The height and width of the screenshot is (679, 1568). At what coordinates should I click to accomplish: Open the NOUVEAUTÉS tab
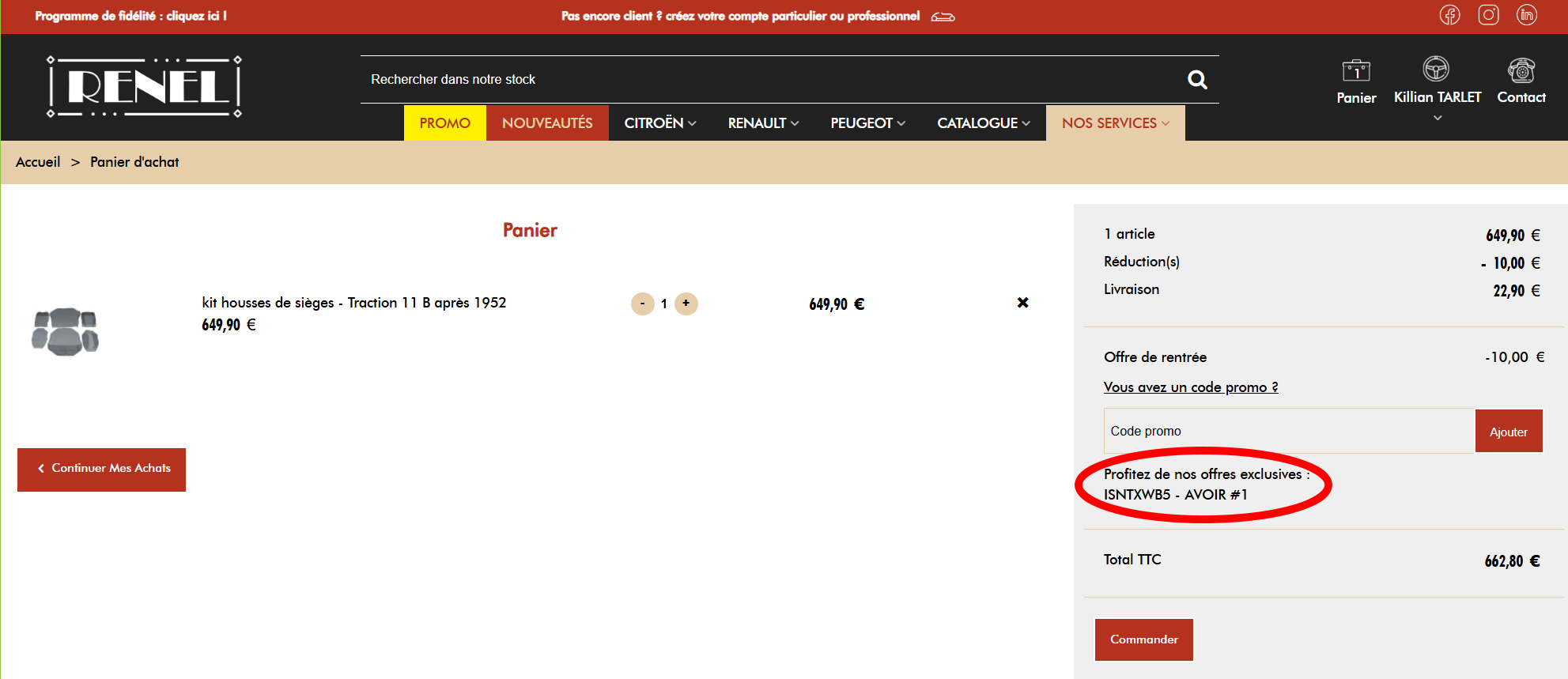point(547,123)
